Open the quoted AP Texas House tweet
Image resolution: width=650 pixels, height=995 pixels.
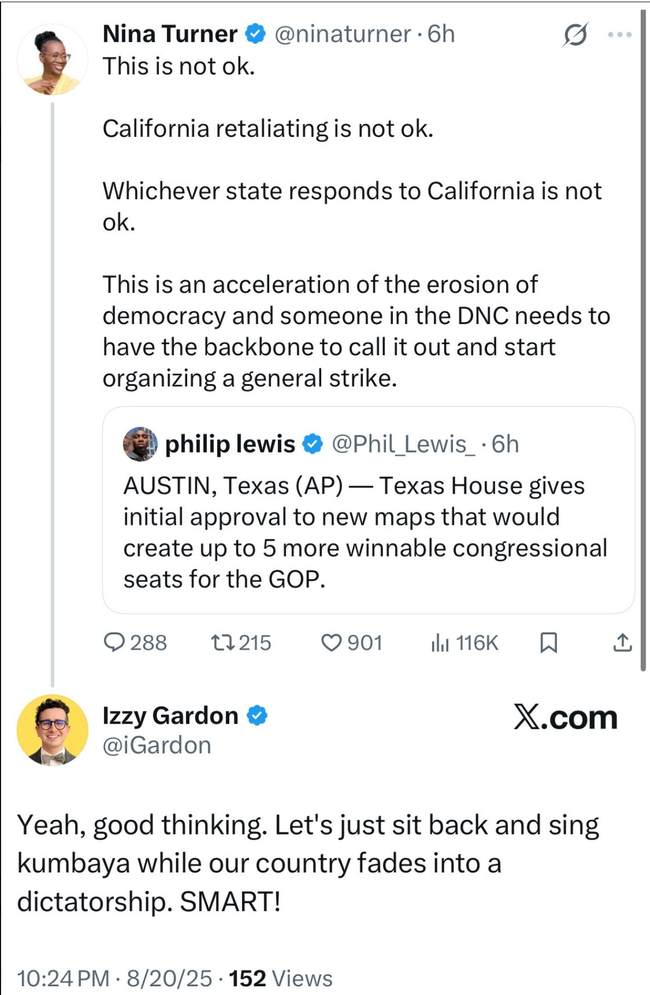click(x=369, y=510)
